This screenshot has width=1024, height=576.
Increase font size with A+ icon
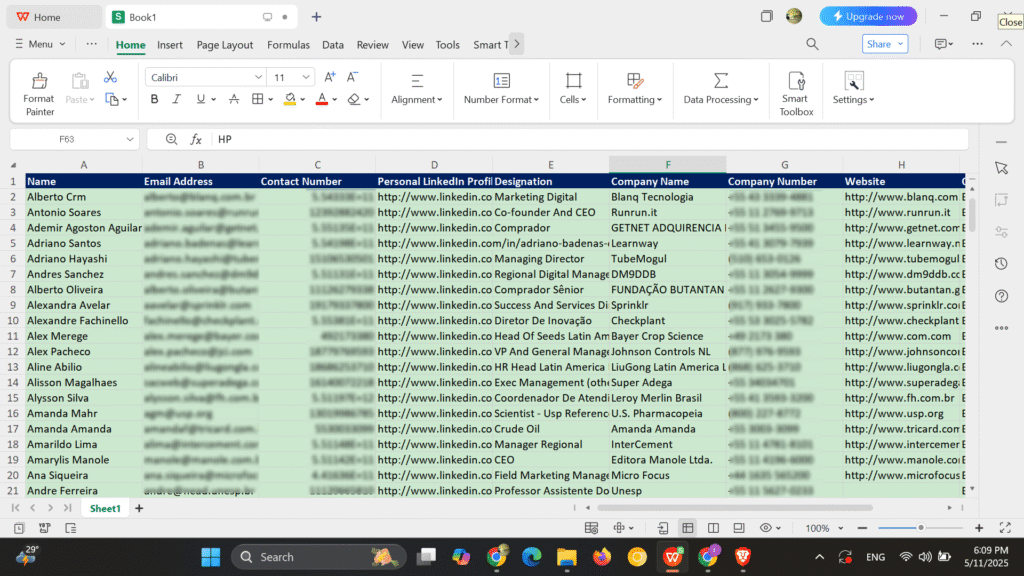coord(330,77)
